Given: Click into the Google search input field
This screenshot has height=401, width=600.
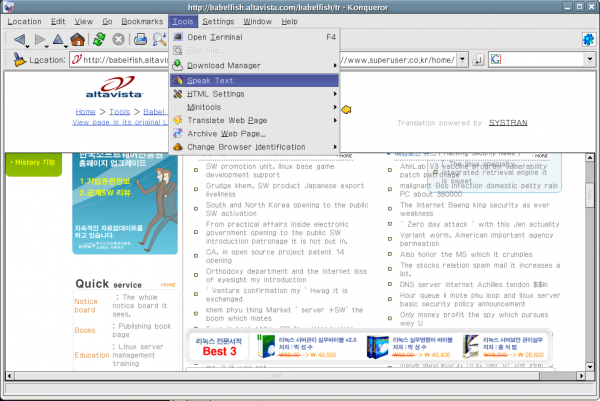Looking at the screenshot, I should coord(543,59).
